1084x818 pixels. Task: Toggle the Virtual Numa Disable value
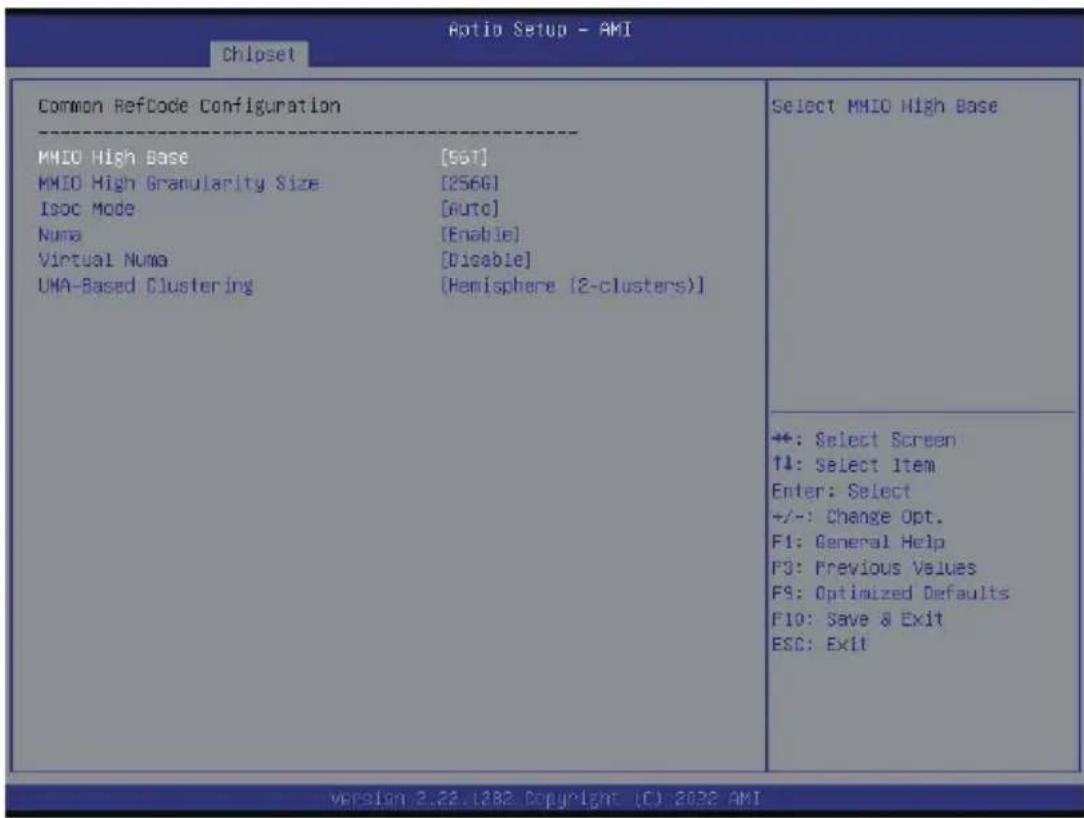tap(486, 260)
